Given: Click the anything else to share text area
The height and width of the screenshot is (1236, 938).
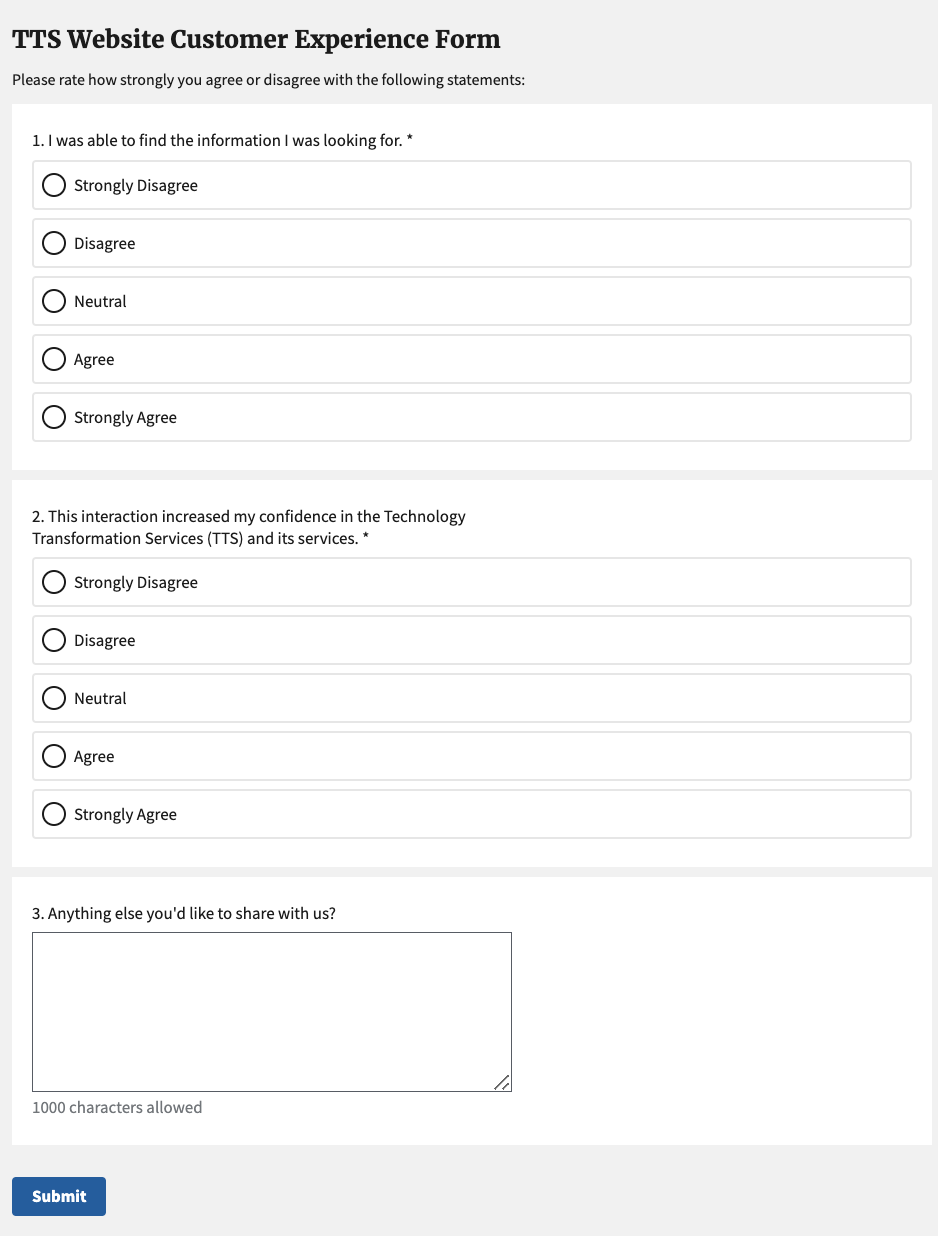Looking at the screenshot, I should click(271, 1011).
